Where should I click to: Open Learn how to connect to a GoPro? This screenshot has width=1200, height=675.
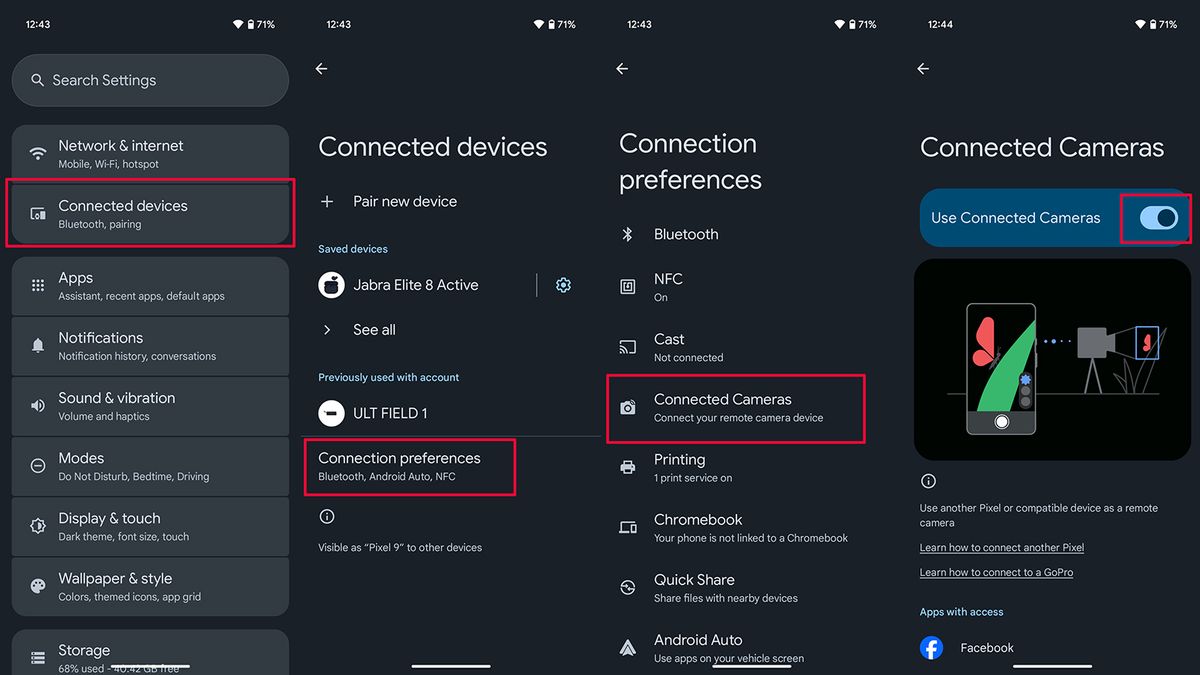[996, 573]
